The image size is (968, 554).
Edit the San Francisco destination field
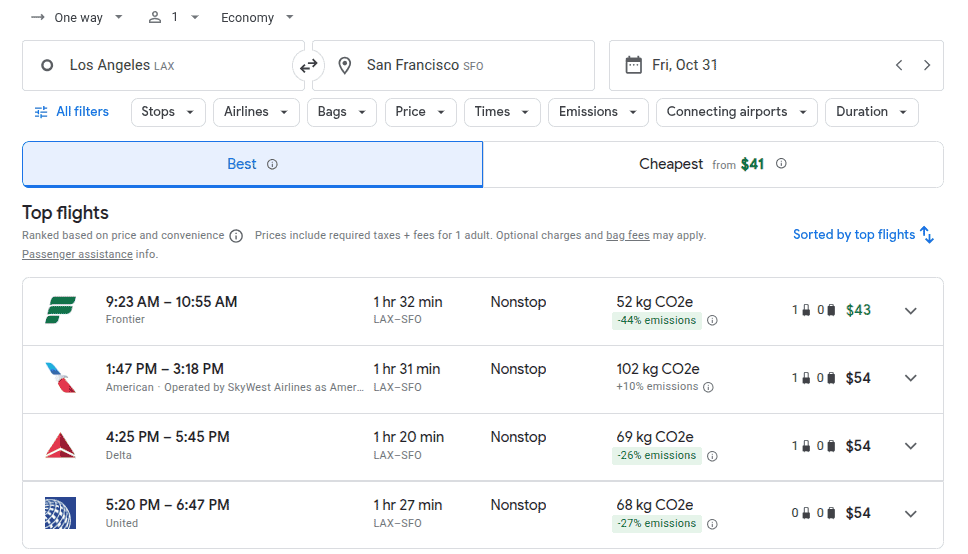coord(454,65)
